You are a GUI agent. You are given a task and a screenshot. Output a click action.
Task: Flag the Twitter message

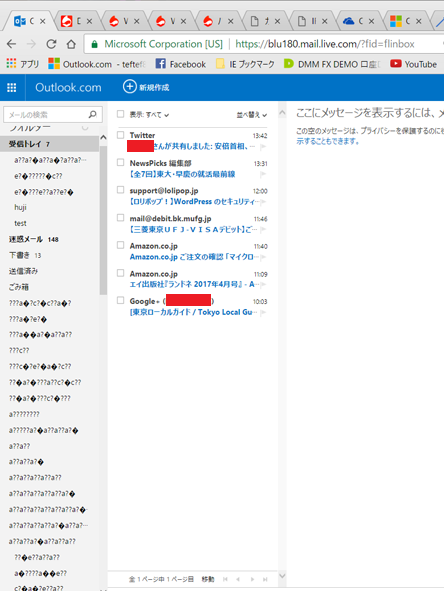pos(263,147)
